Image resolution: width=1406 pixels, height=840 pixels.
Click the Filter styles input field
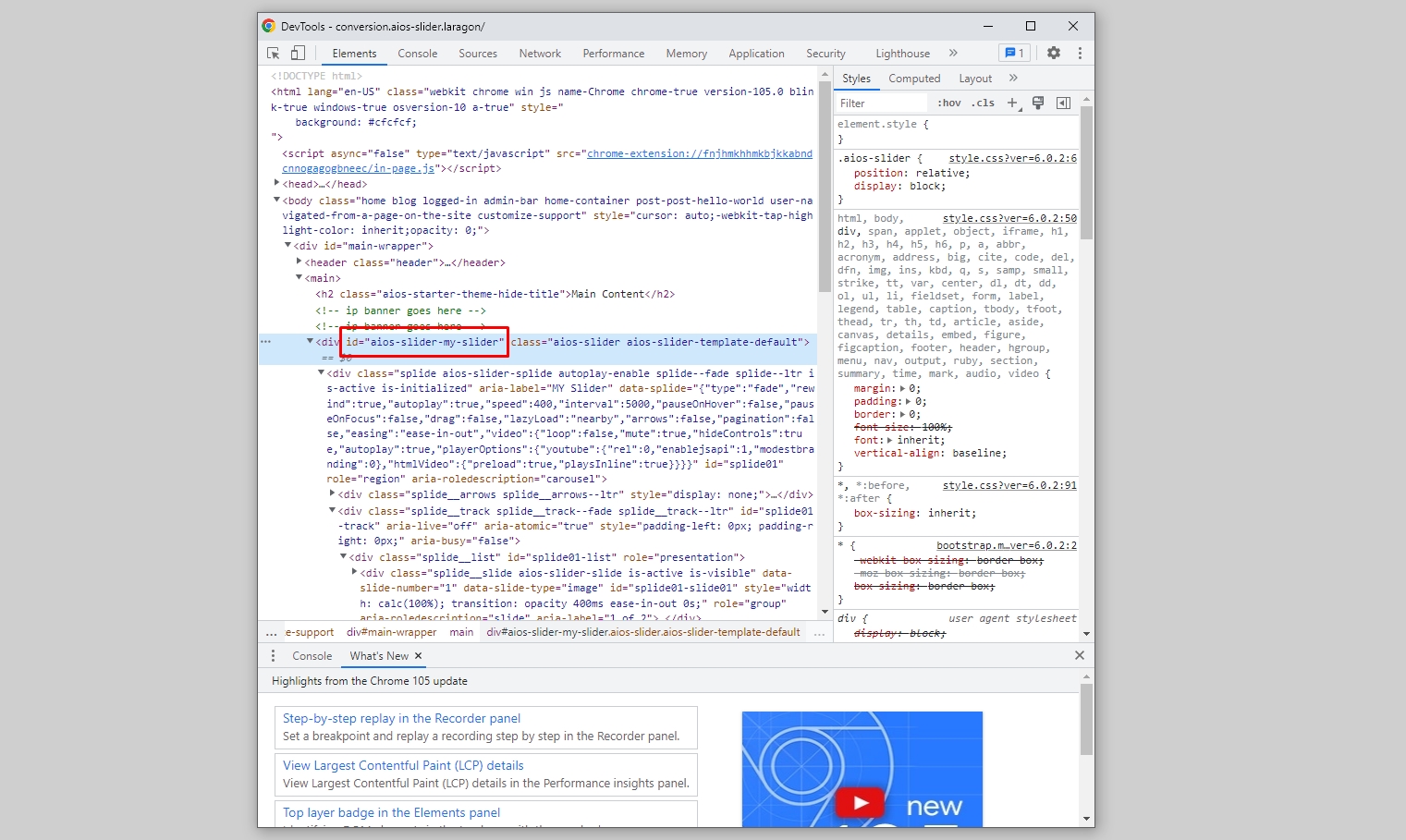(x=880, y=103)
